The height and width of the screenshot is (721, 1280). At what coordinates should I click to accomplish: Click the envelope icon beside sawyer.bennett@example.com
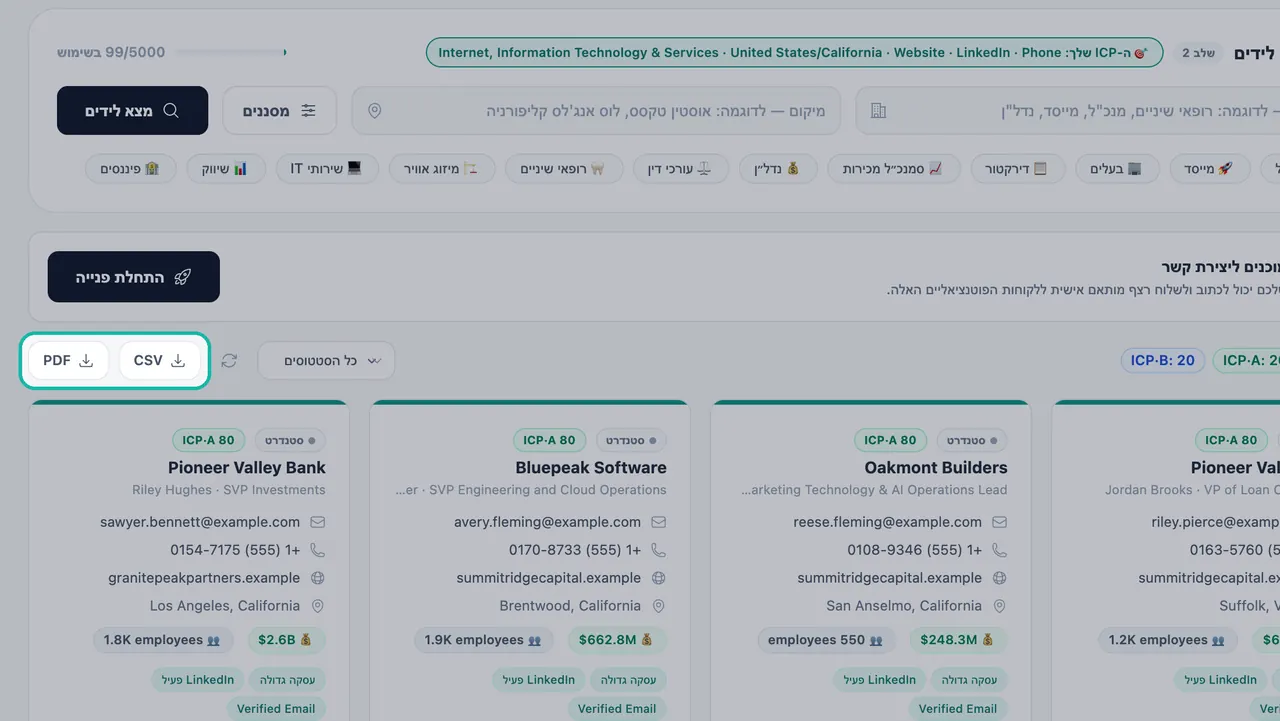point(318,522)
